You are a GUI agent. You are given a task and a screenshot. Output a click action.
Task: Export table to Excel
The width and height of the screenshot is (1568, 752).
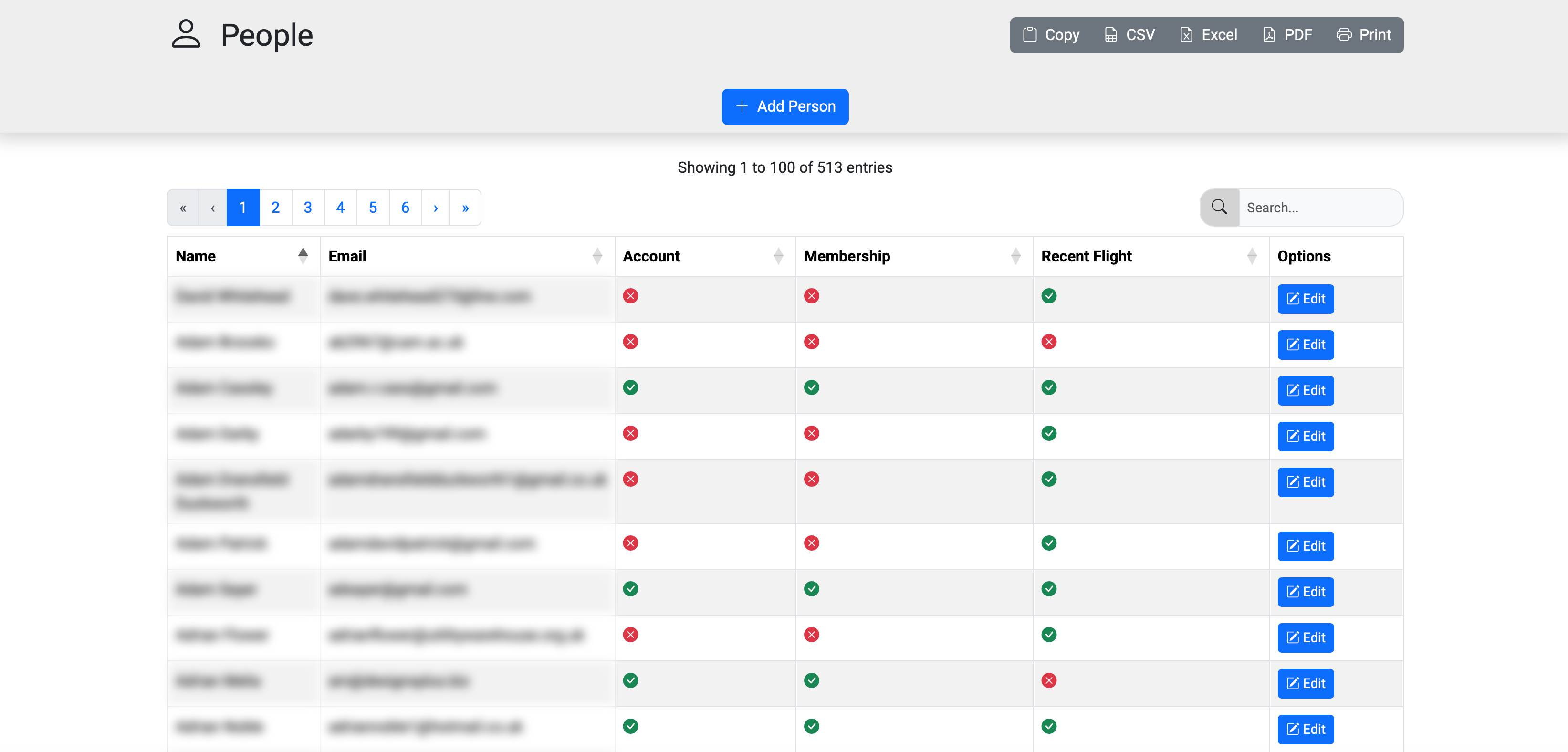[1208, 35]
